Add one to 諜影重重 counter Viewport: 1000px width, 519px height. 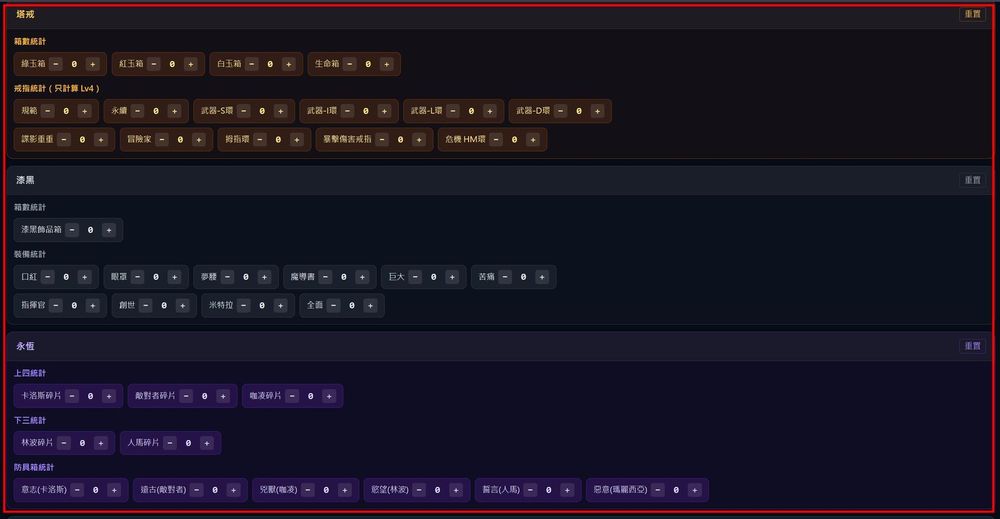pos(100,140)
